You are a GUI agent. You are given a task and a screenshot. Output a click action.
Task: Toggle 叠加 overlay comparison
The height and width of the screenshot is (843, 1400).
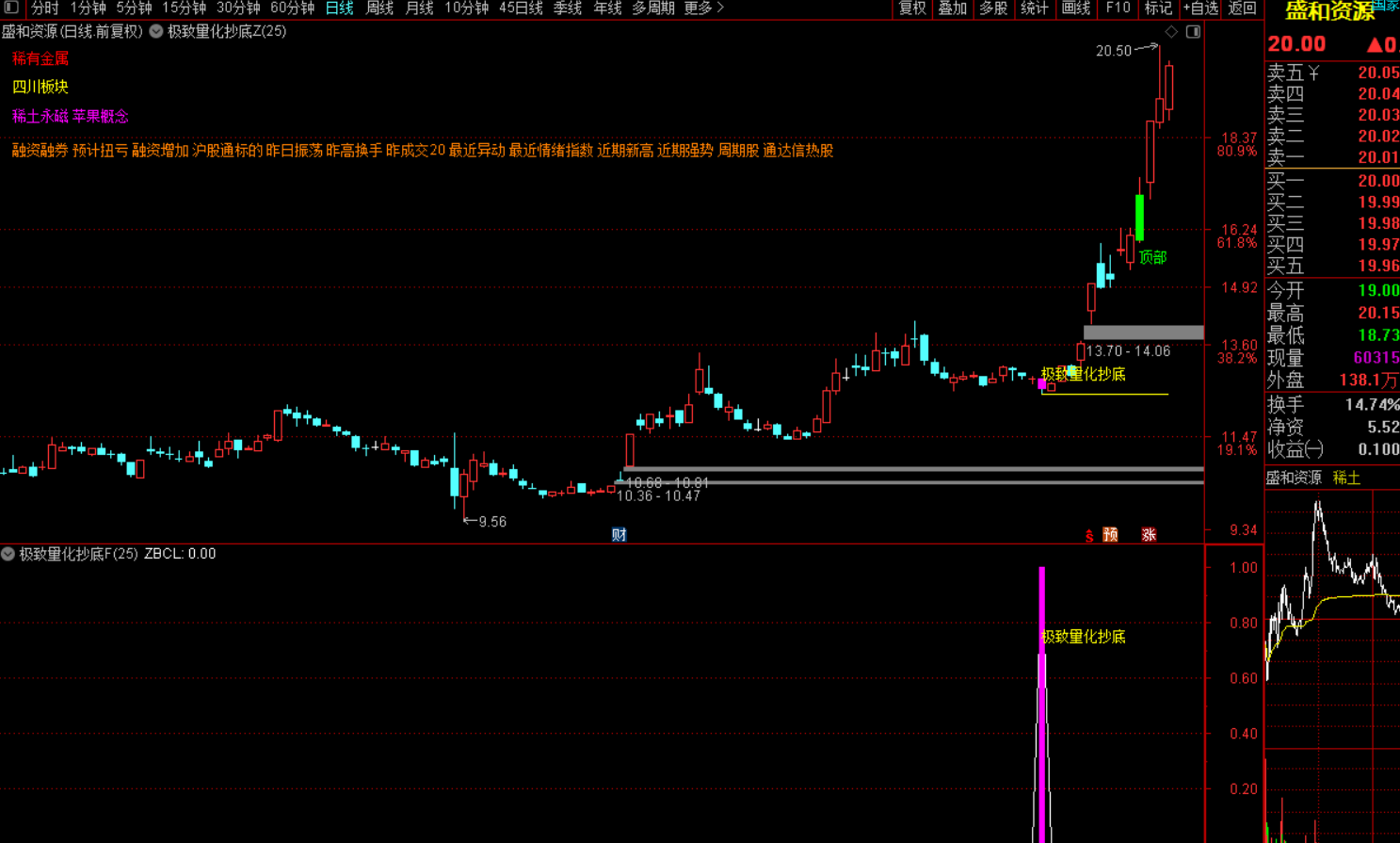[952, 8]
